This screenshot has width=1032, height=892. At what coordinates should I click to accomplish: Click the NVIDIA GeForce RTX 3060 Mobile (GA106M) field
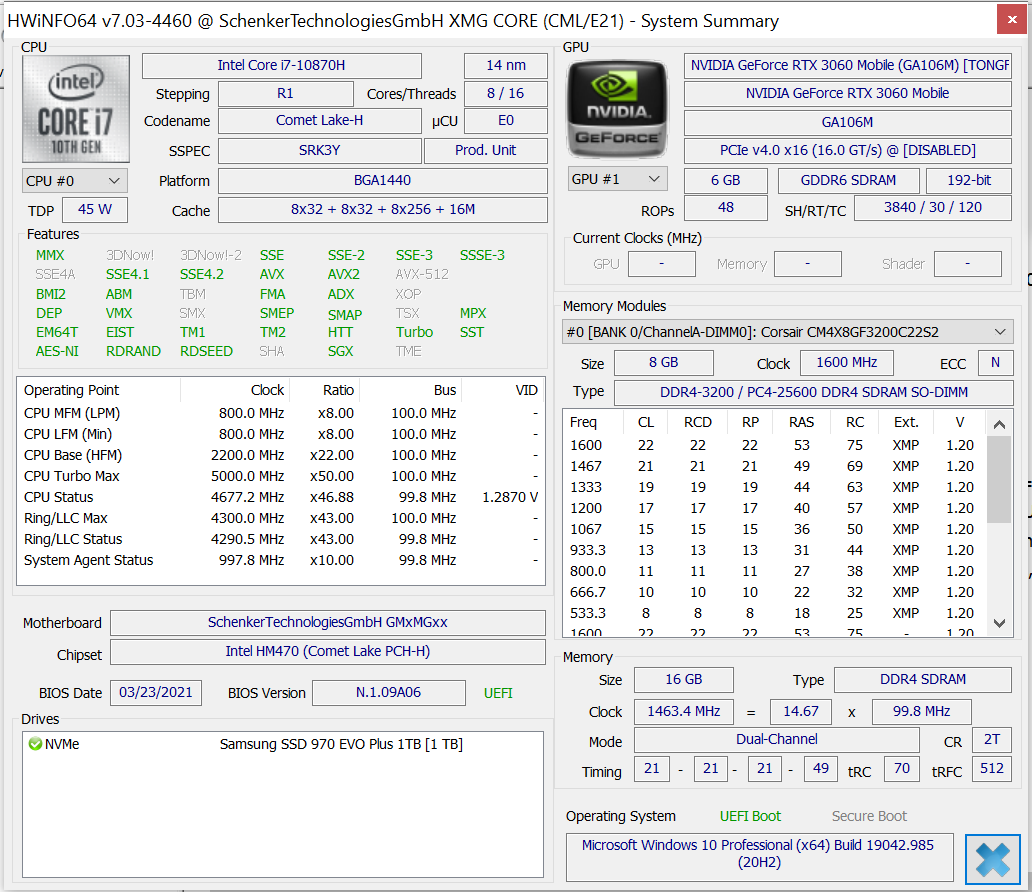848,65
